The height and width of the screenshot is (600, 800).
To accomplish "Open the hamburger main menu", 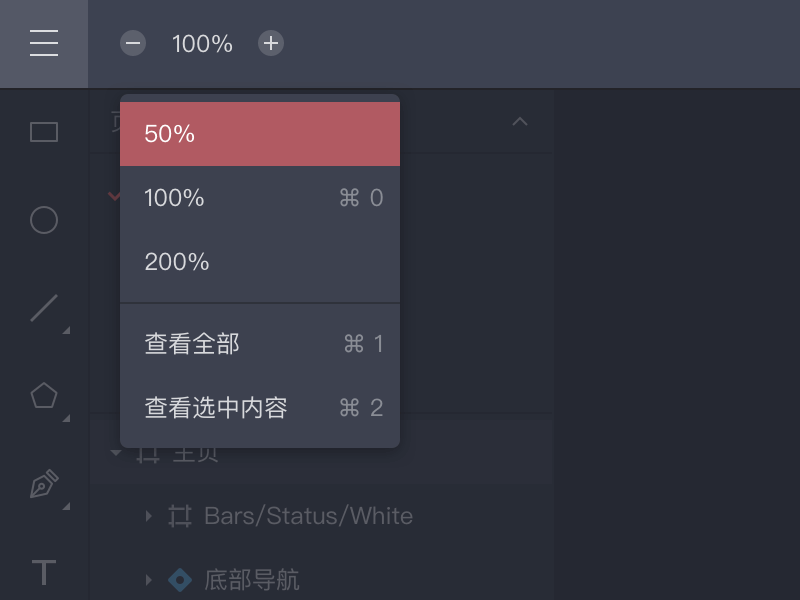I will point(44,43).
